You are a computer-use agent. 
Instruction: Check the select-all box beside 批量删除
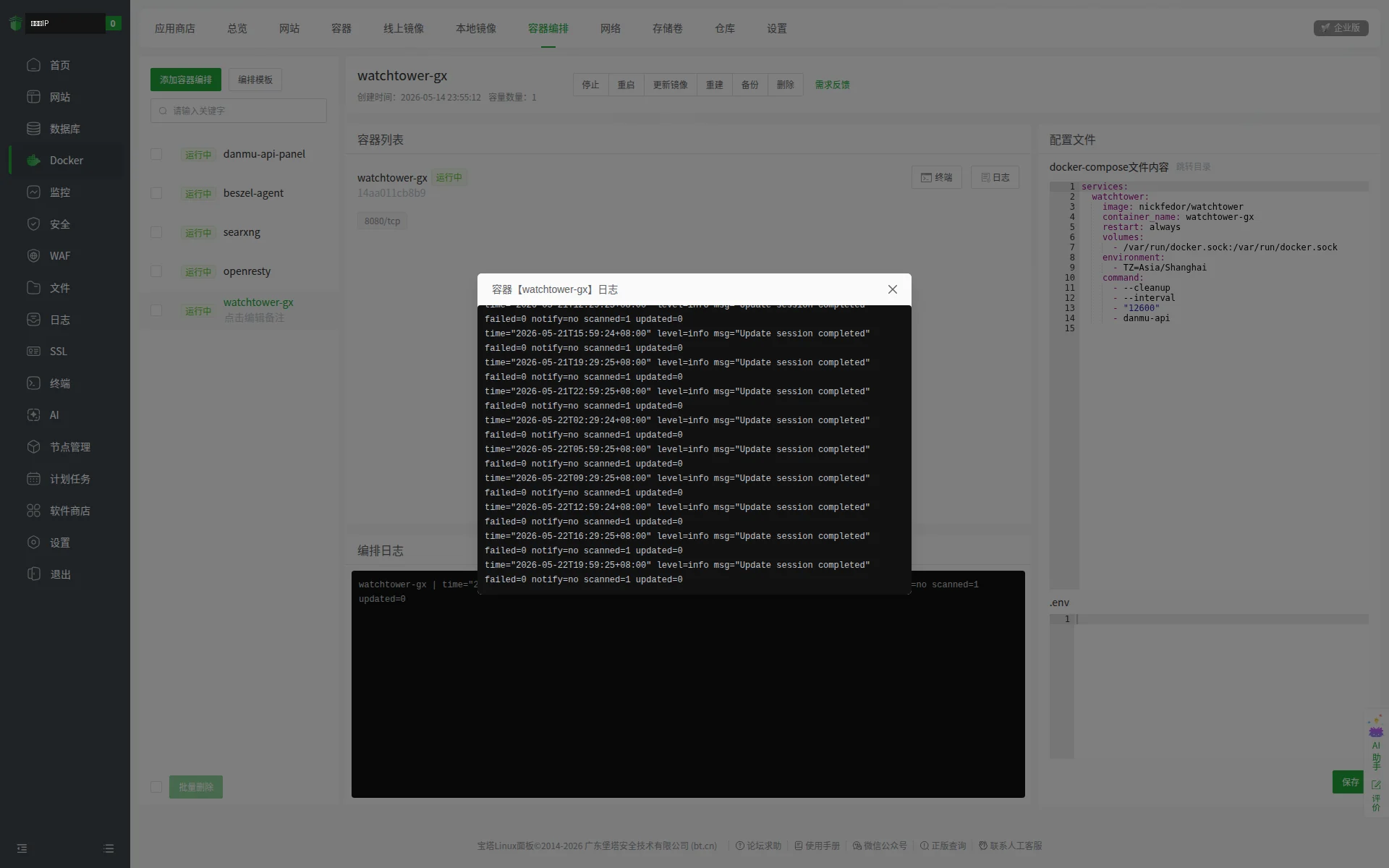tap(156, 787)
